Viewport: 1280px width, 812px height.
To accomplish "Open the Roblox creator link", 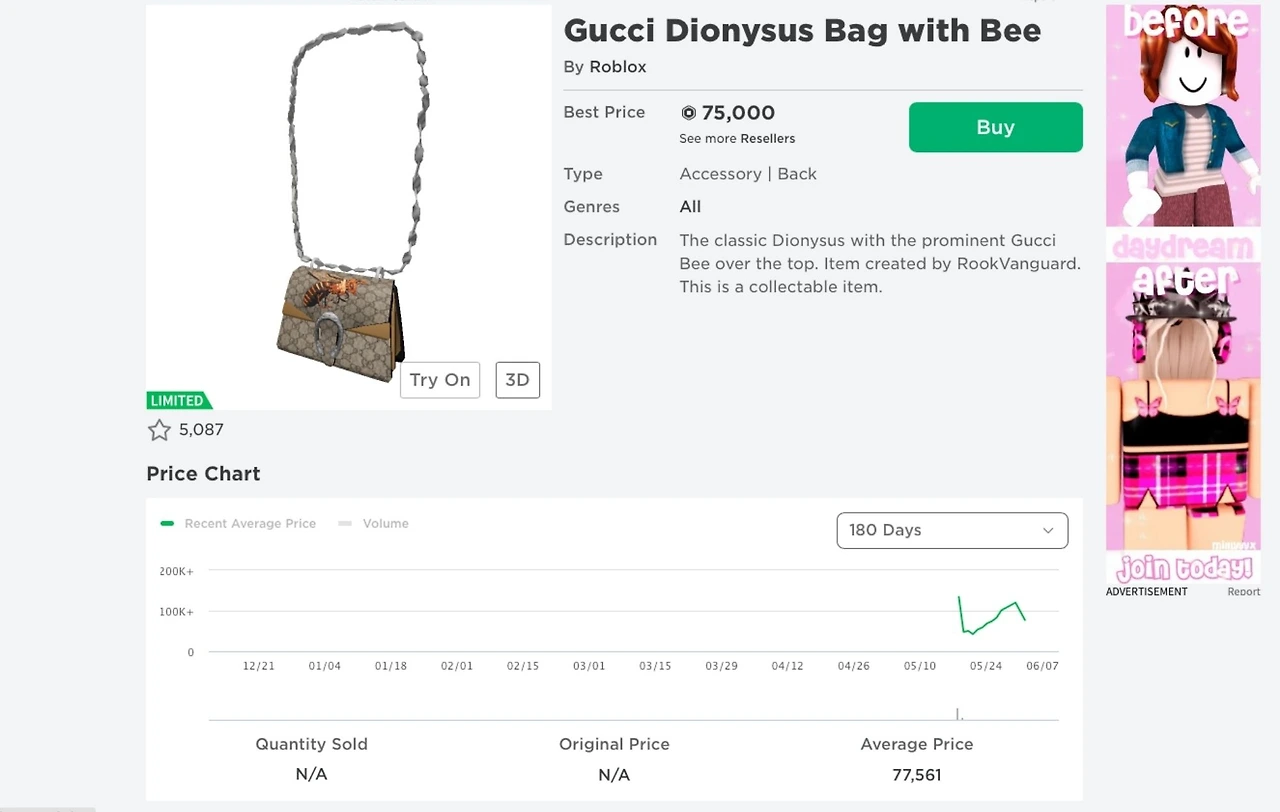I will coord(618,67).
